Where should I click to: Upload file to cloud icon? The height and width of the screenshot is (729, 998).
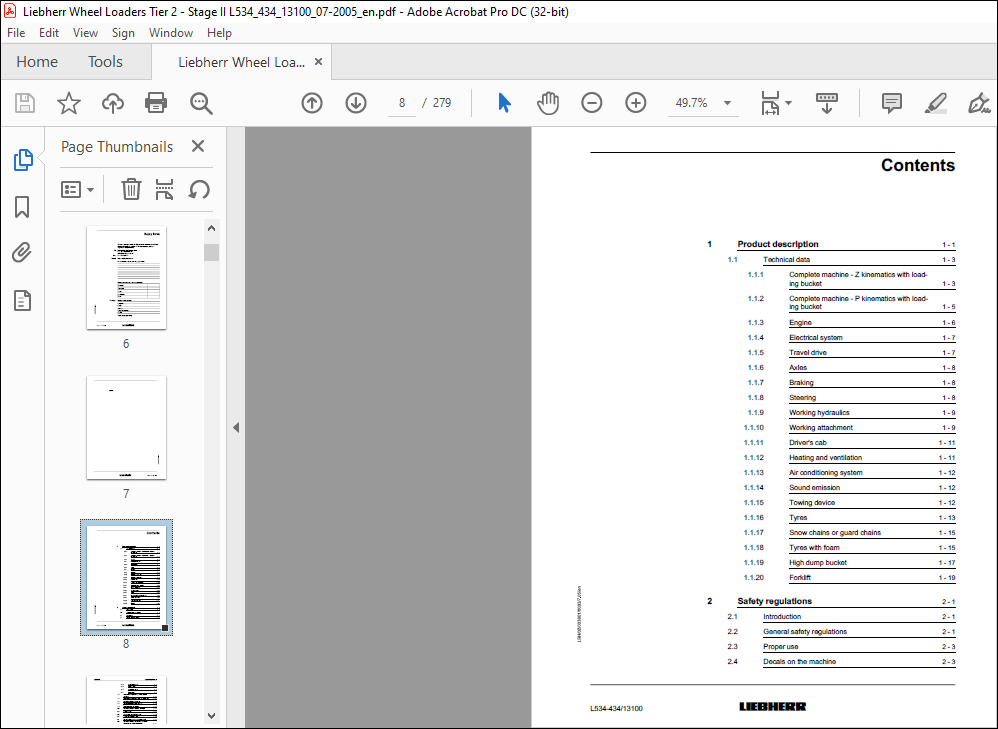point(113,103)
